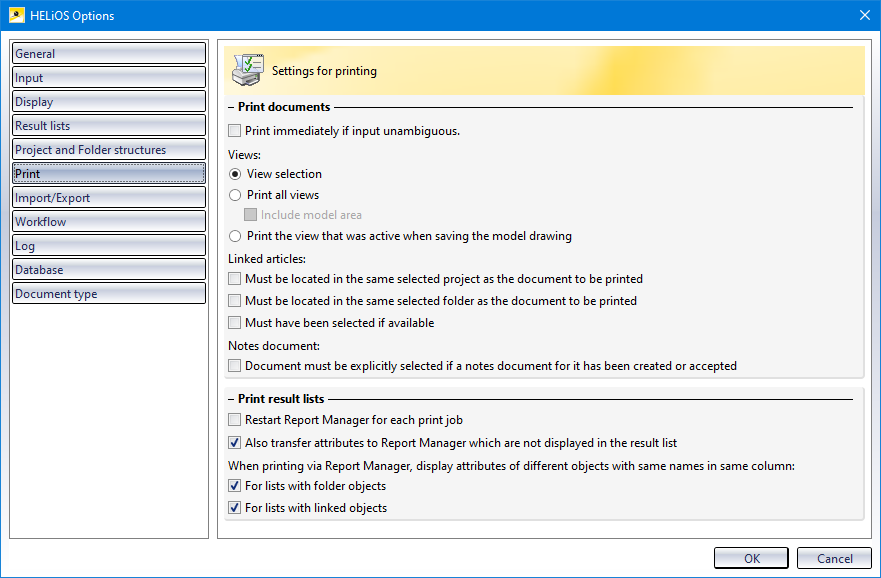The width and height of the screenshot is (881, 578).
Task: Switch to Document type settings
Action: (109, 294)
